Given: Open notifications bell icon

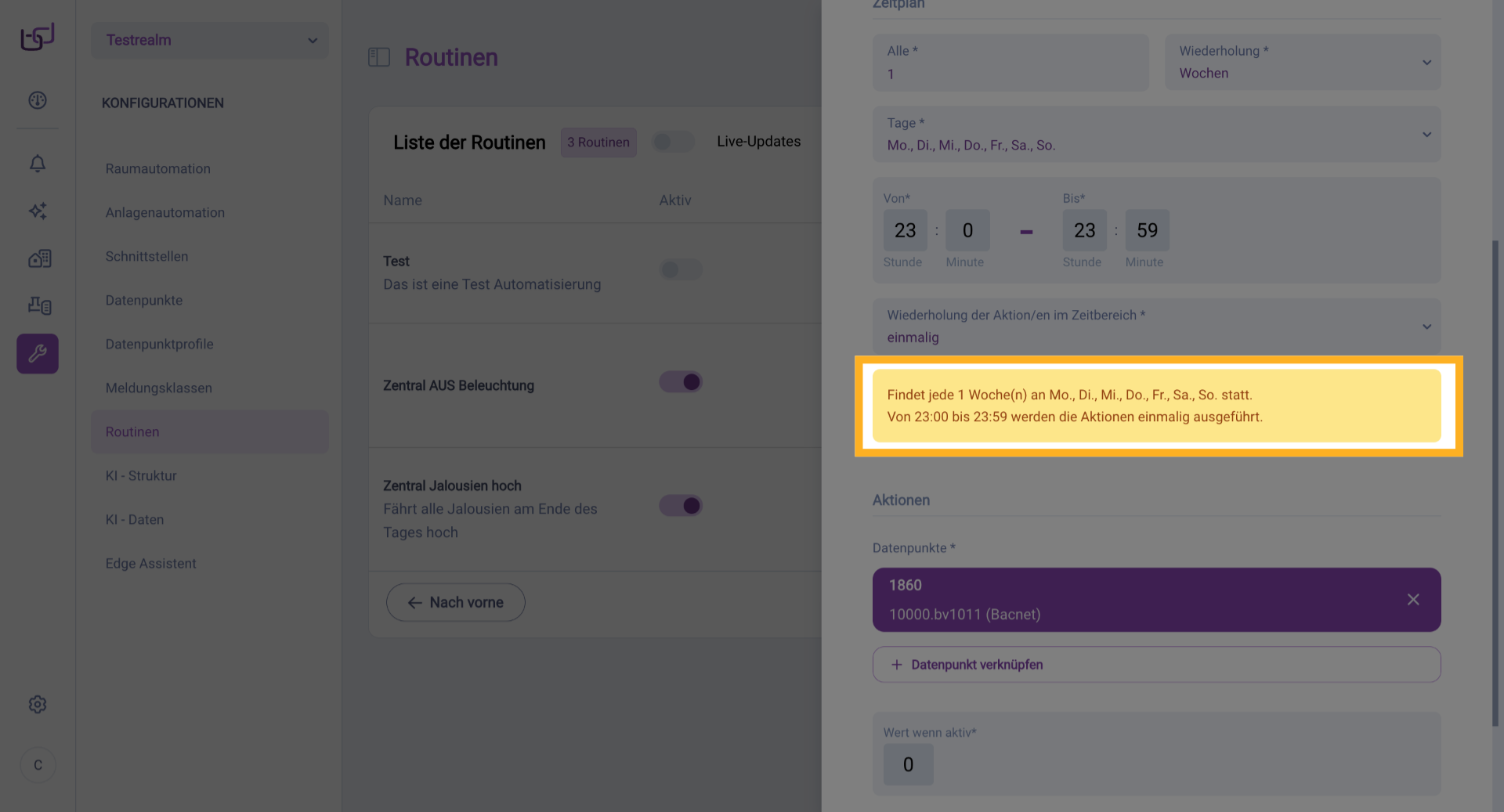Looking at the screenshot, I should [38, 164].
